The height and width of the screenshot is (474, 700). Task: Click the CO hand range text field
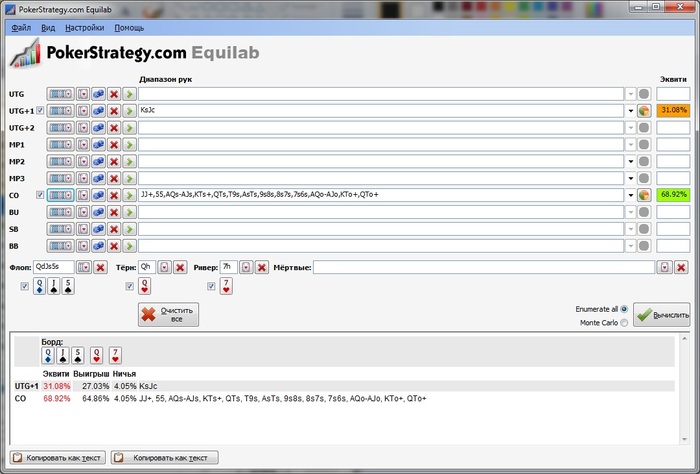[381, 195]
